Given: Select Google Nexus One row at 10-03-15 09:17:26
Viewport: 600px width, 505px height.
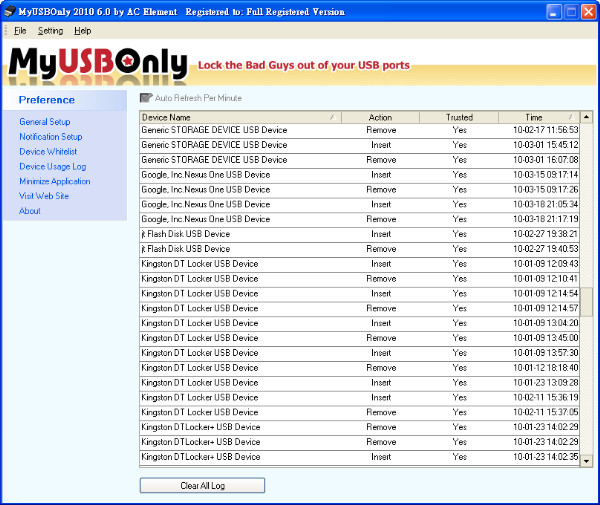Looking at the screenshot, I should coord(359,190).
